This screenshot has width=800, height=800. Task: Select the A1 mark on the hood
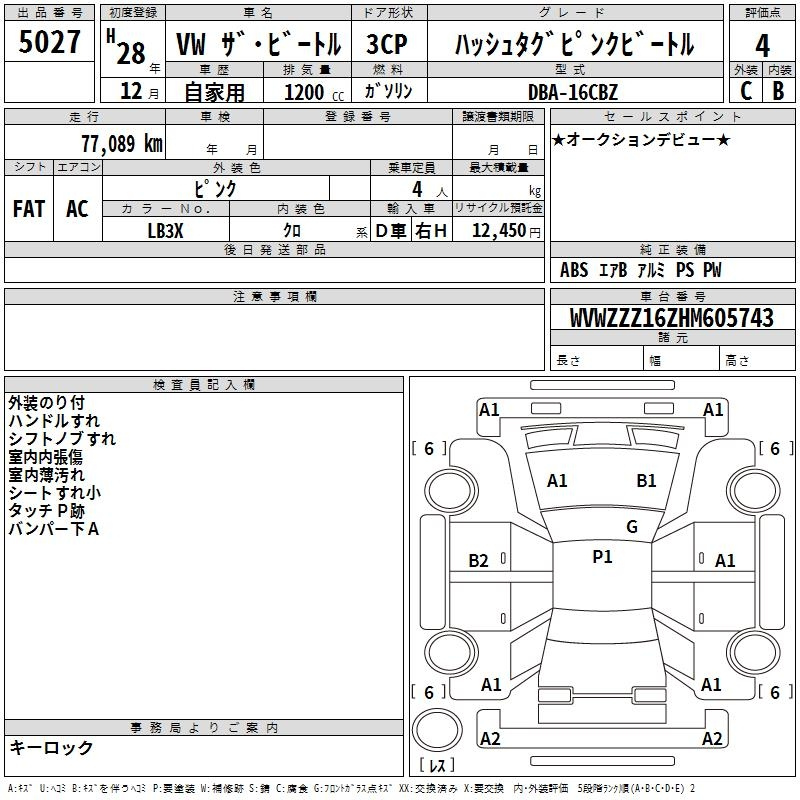pyautogui.click(x=557, y=481)
